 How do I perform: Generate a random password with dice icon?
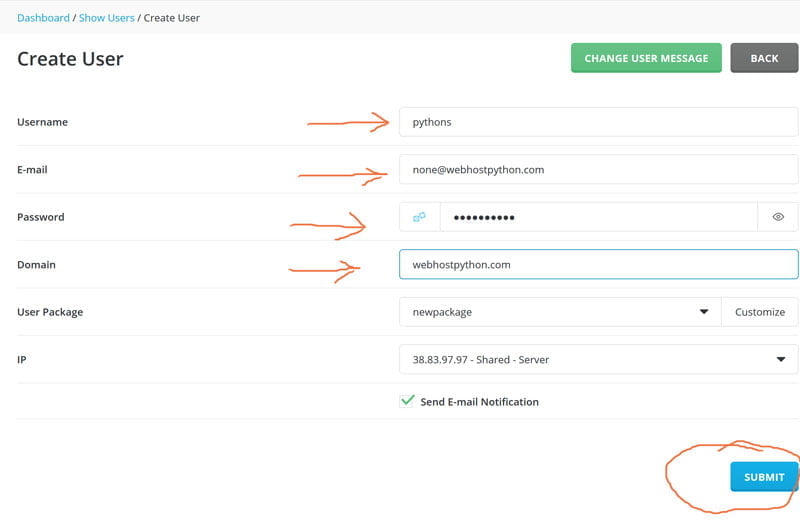[x=419, y=217]
